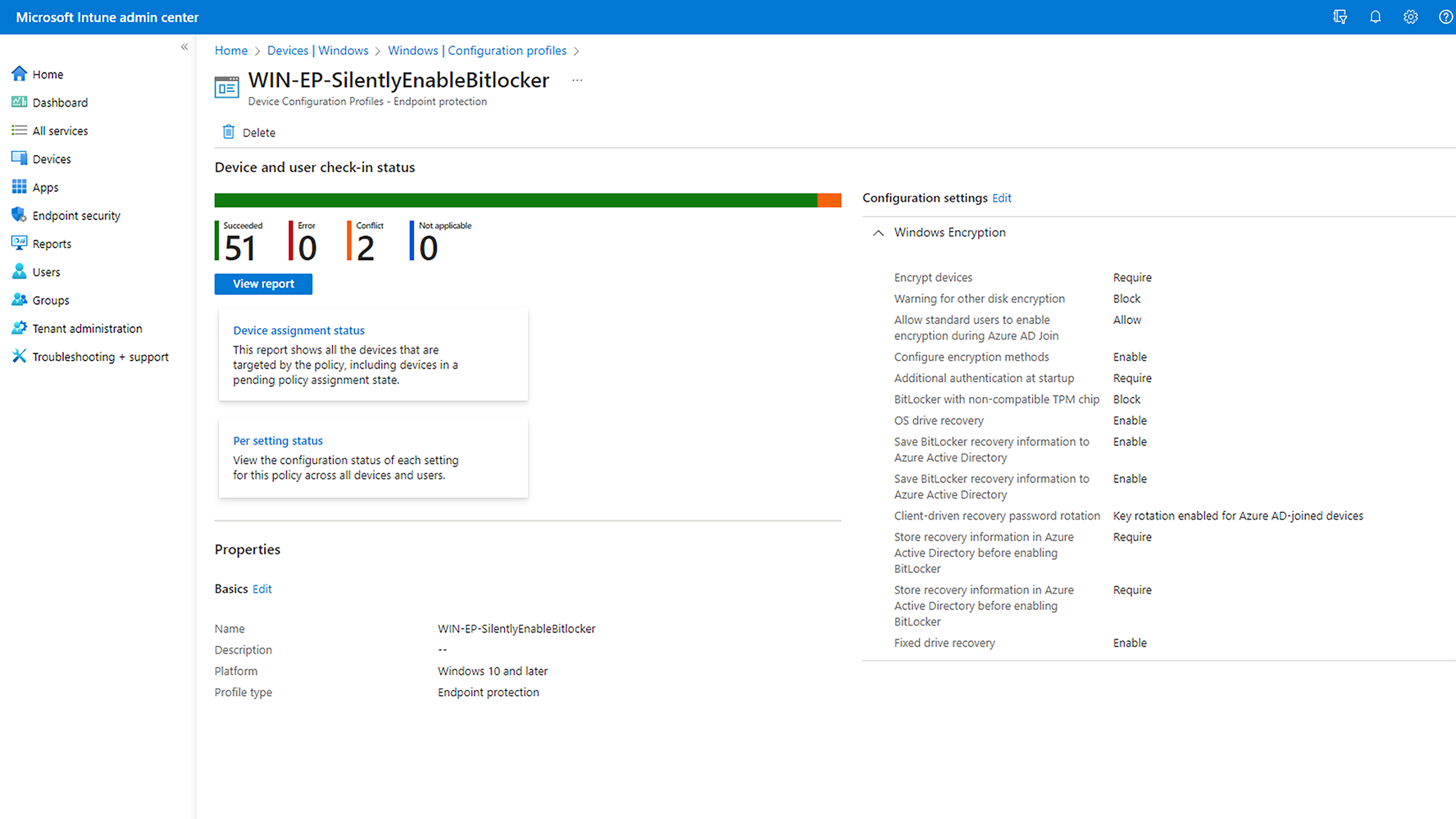The image size is (1456, 819).
Task: Click the green succeeded portion of status bar
Action: pyautogui.click(x=516, y=200)
